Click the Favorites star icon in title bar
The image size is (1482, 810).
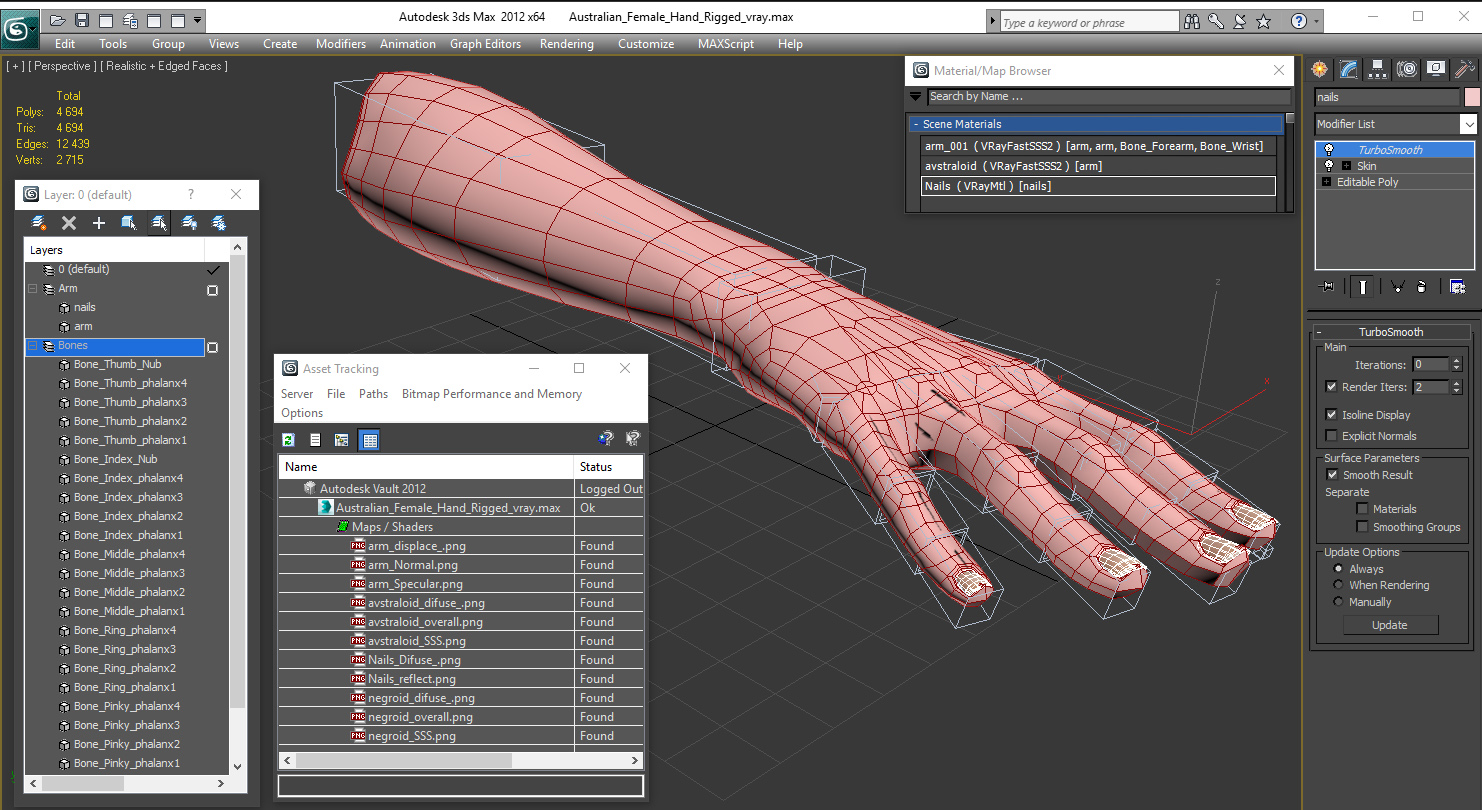point(1264,21)
